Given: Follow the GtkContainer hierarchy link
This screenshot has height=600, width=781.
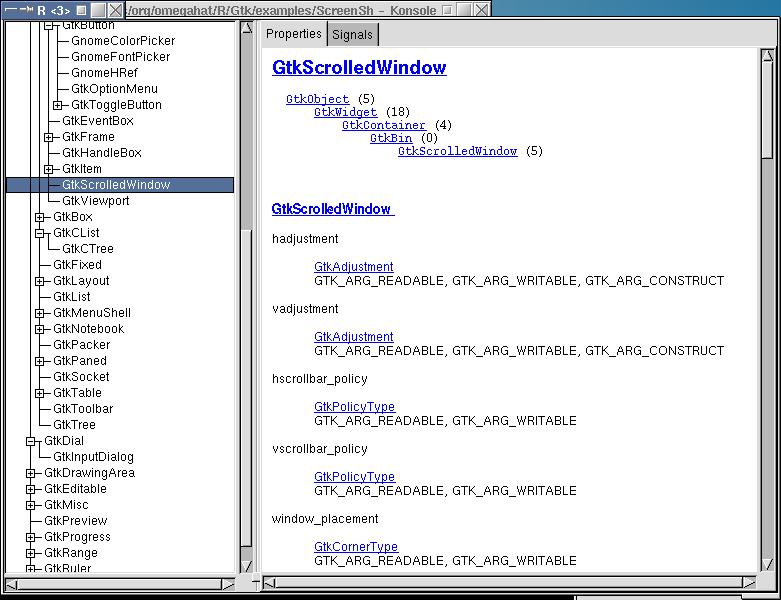Looking at the screenshot, I should click(384, 125).
